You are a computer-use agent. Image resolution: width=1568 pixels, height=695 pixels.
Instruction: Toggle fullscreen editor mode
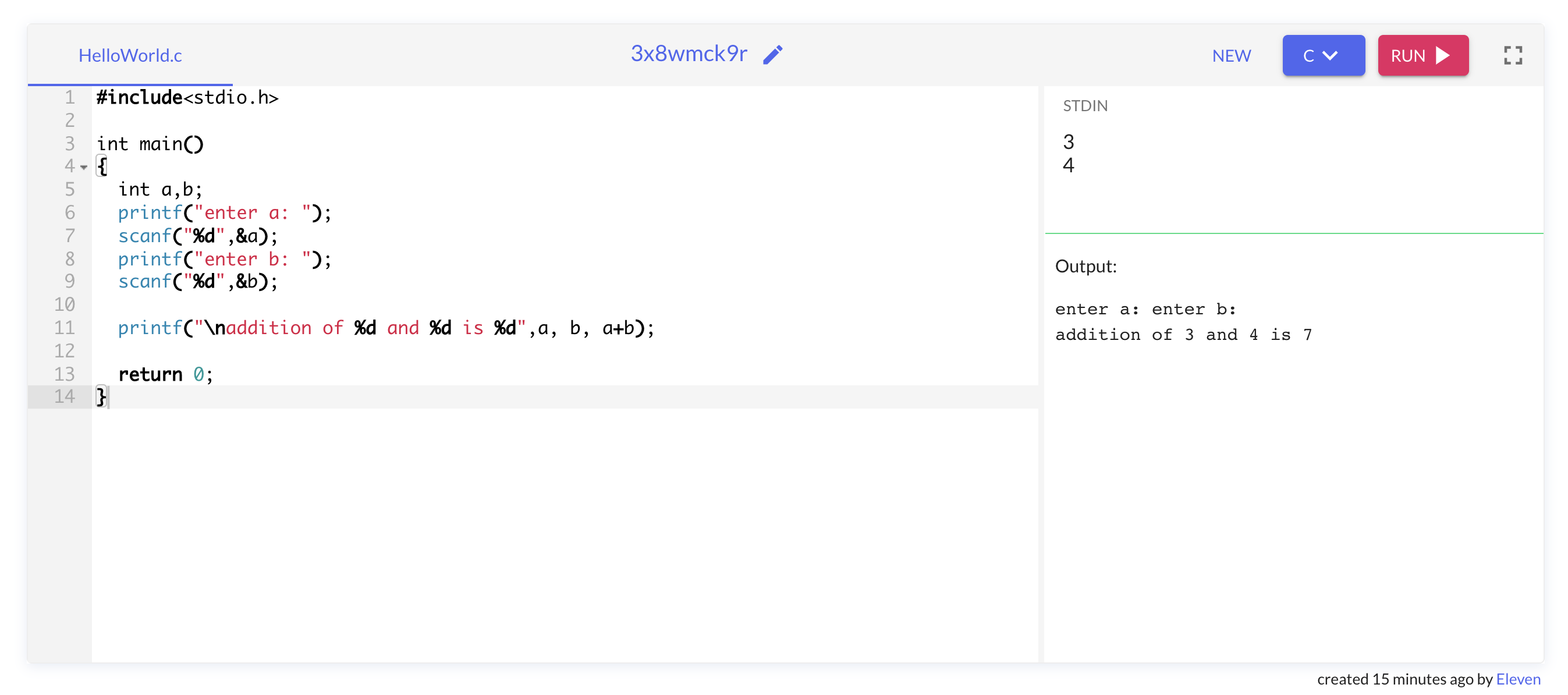click(x=1513, y=55)
